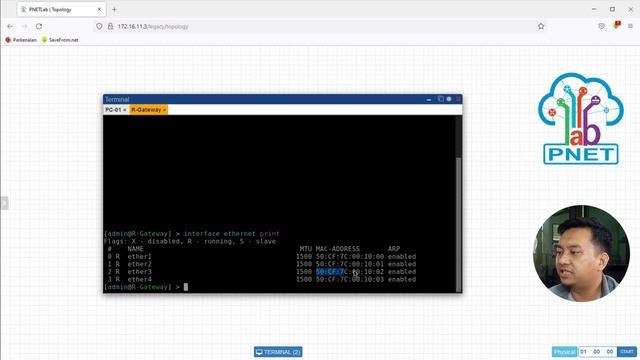Image resolution: width=640 pixels, height=360 pixels.
Task: Go back with the browser back arrow
Action: coord(10,26)
